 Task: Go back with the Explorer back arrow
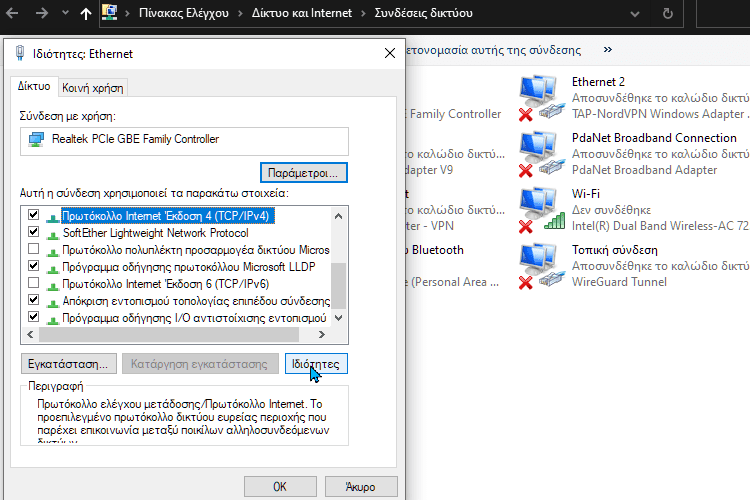[x=12, y=13]
